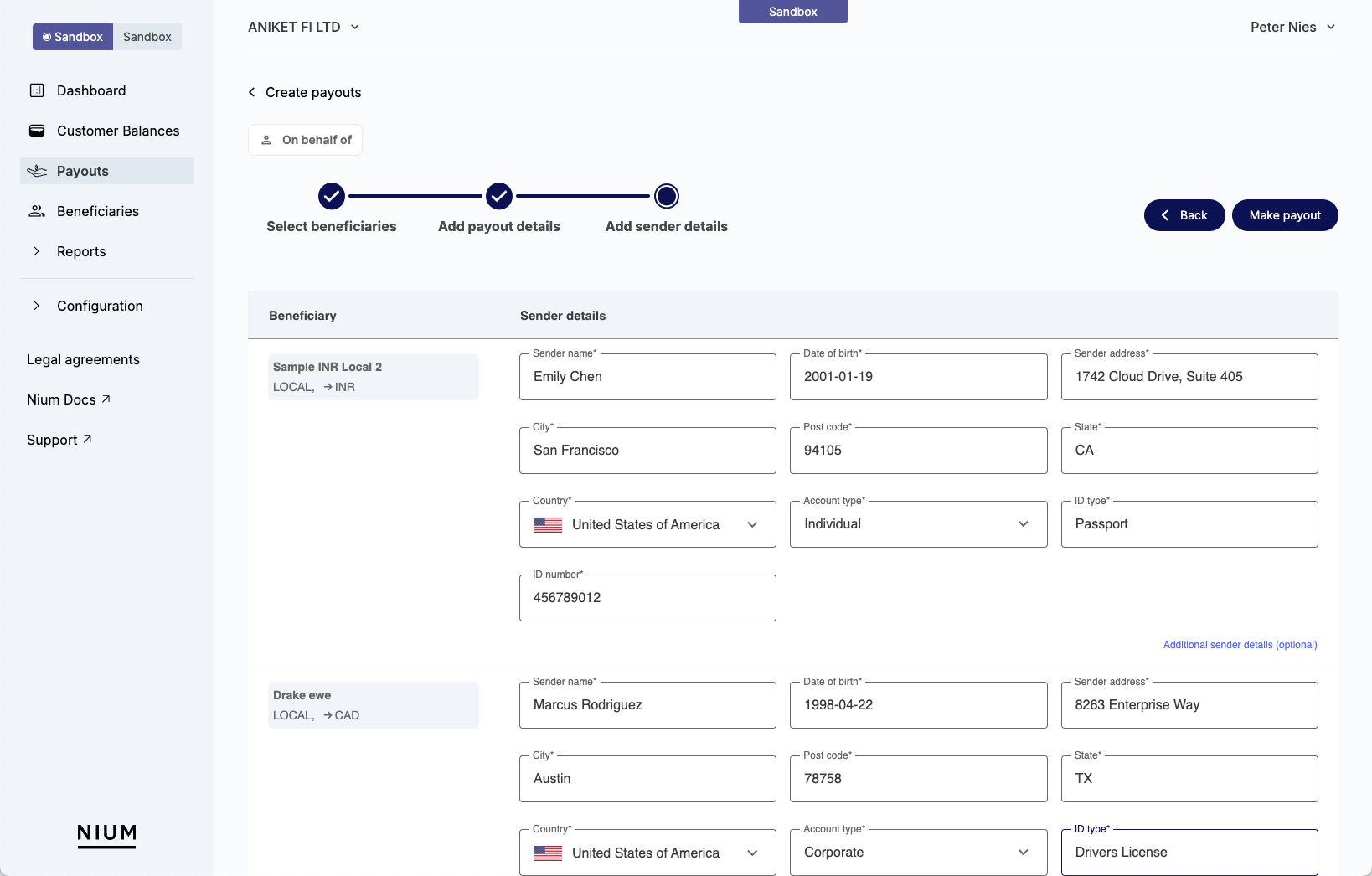Screen dimensions: 1372x876
Task: Open Legal agreements in sidebar
Action: [83, 359]
